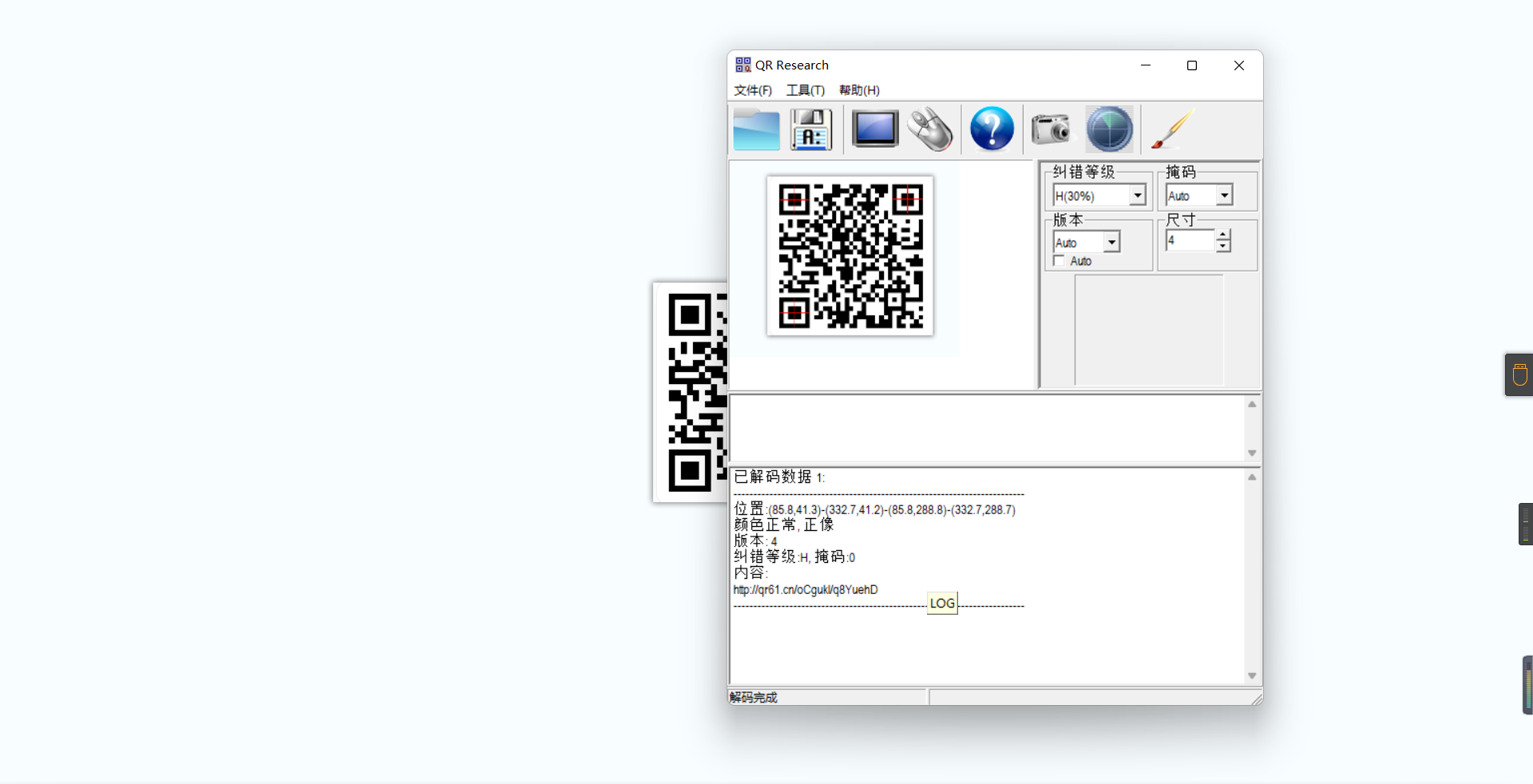This screenshot has height=784, width=1533.
Task: Open the 帮助(H) menu
Action: pyautogui.click(x=859, y=90)
